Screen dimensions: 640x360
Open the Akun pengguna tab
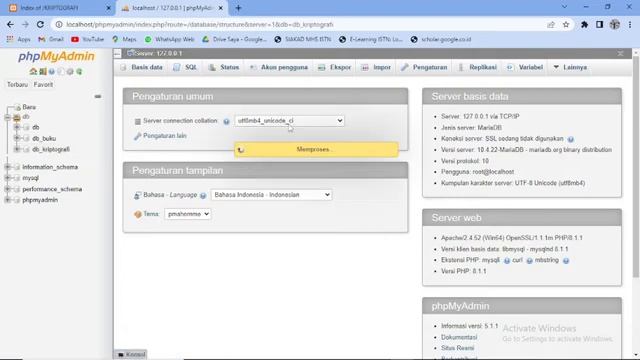tap(279, 67)
